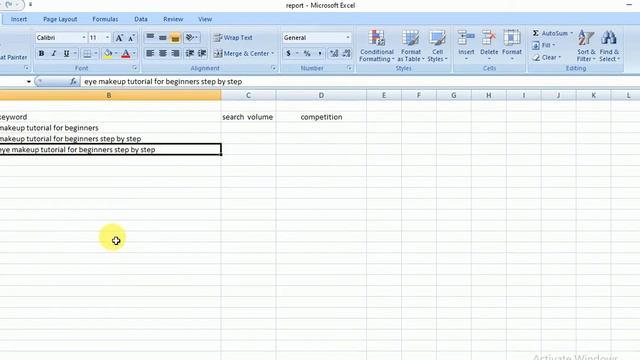Screen dimensions: 640x360
Task: Open Cell Styles gallery
Action: click(438, 46)
